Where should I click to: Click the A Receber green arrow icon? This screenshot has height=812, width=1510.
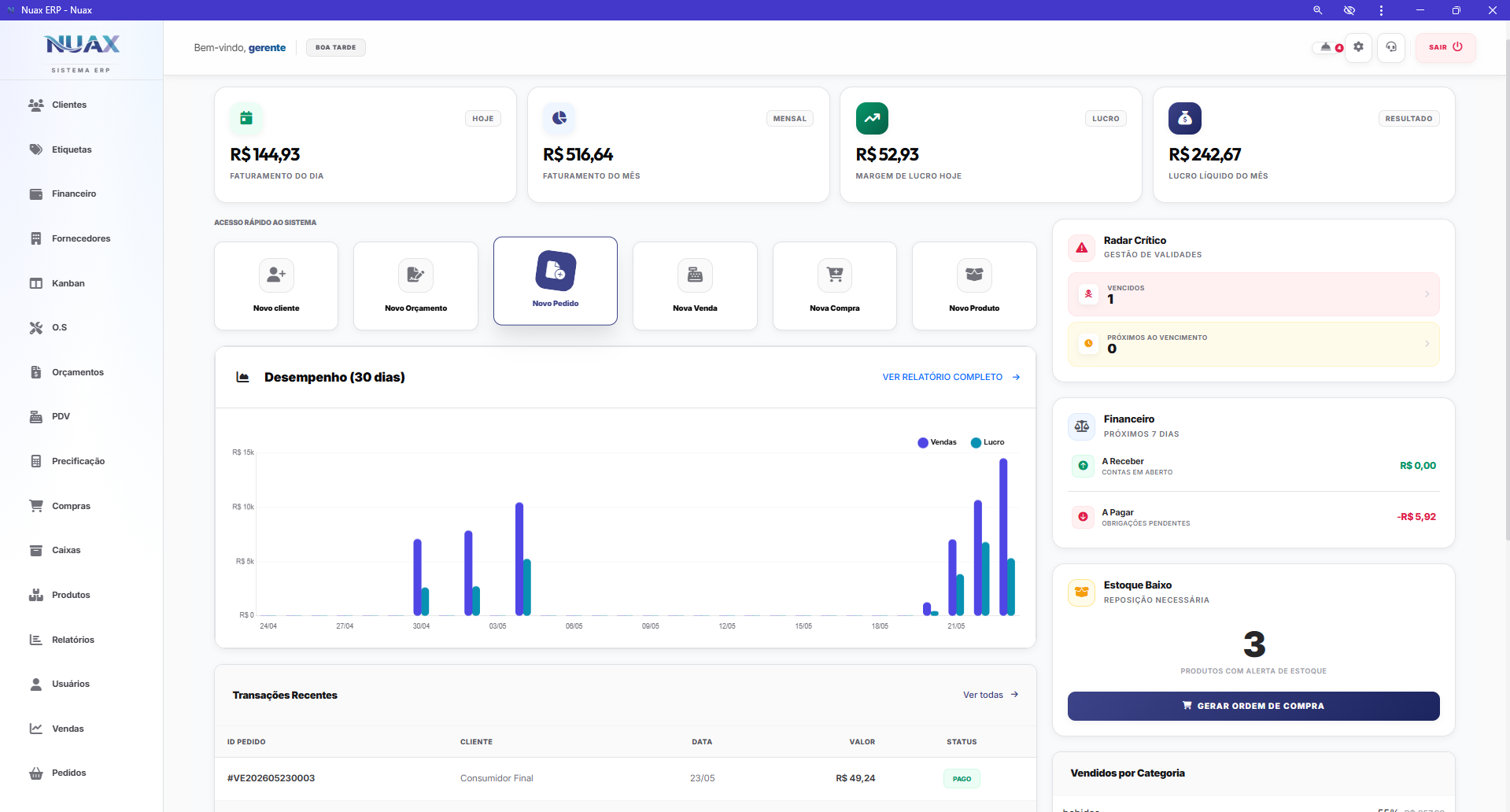pos(1083,466)
